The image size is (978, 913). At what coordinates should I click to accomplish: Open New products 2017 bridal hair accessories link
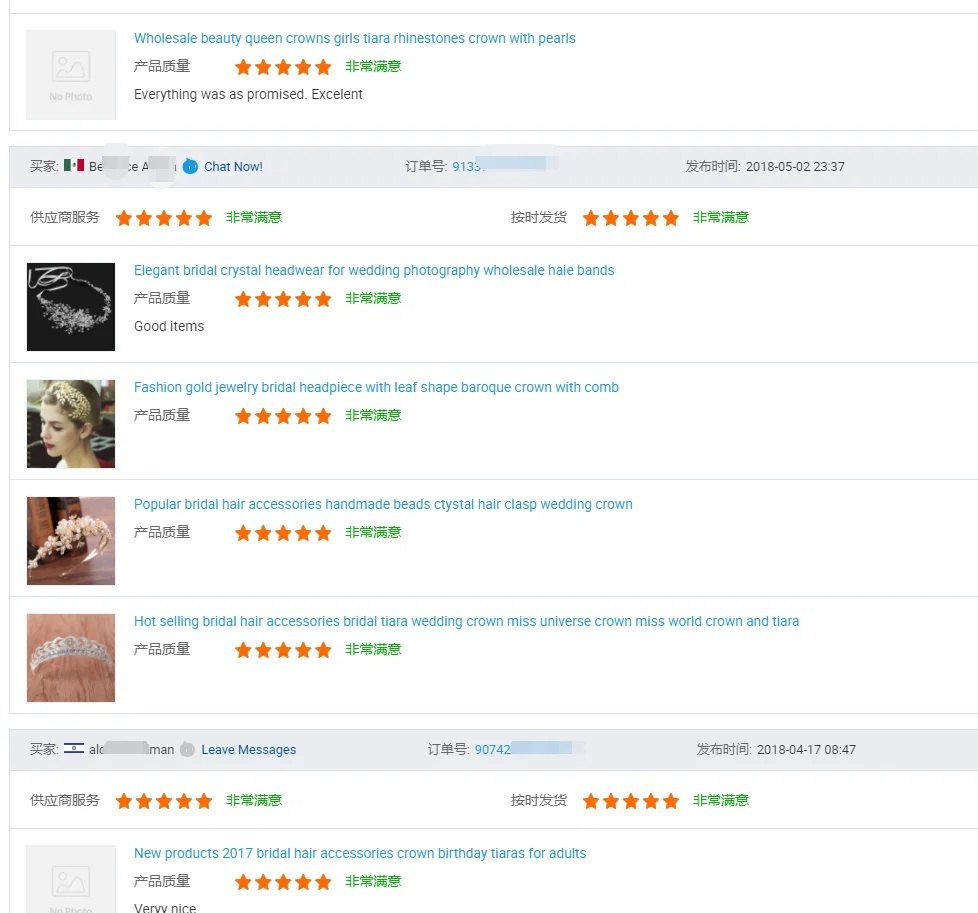pos(360,853)
